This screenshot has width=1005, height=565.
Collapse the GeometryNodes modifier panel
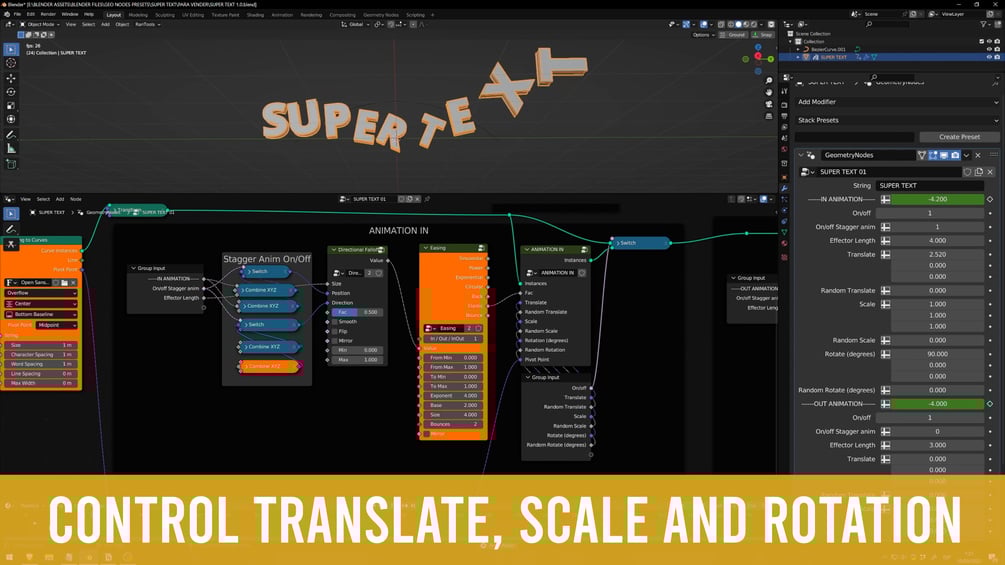click(801, 155)
